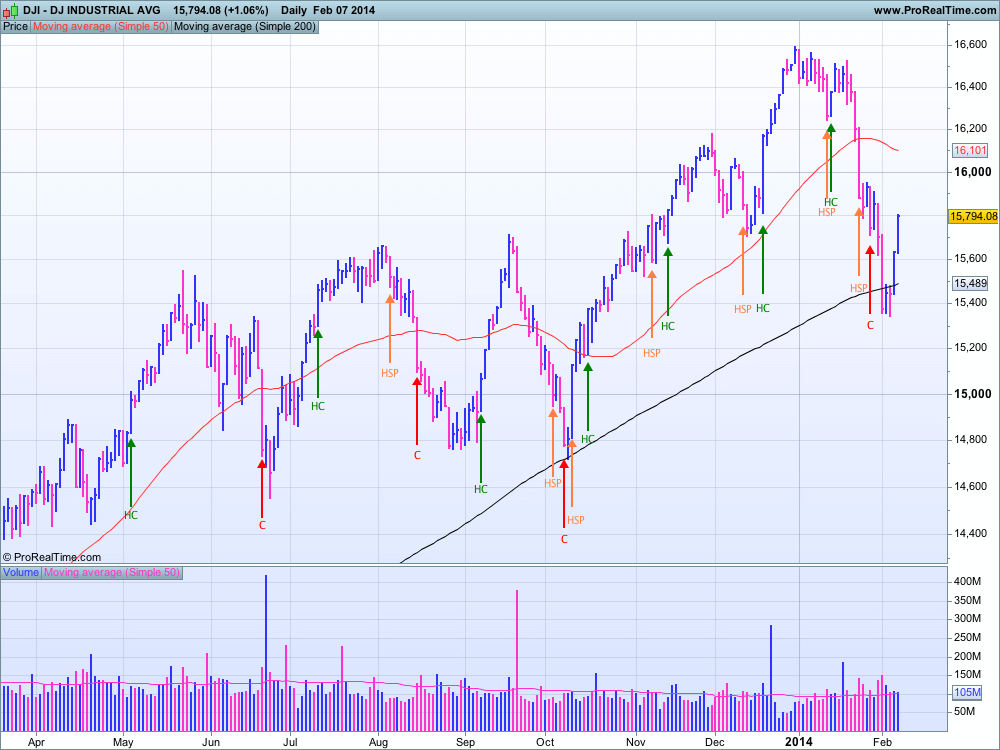Click the Apr label on time axis

36,742
